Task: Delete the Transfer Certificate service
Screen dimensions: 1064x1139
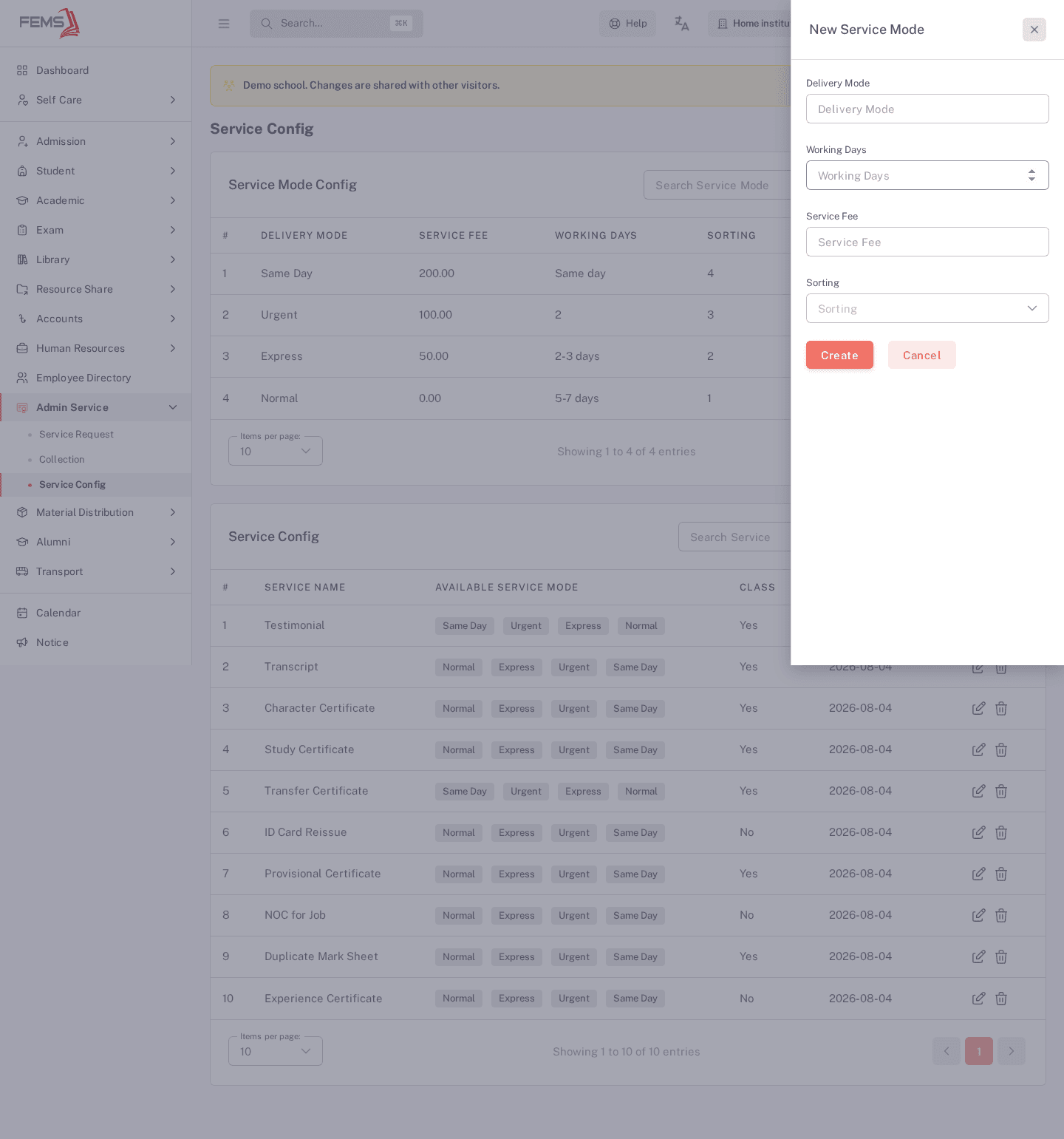Action: pyautogui.click(x=1001, y=791)
